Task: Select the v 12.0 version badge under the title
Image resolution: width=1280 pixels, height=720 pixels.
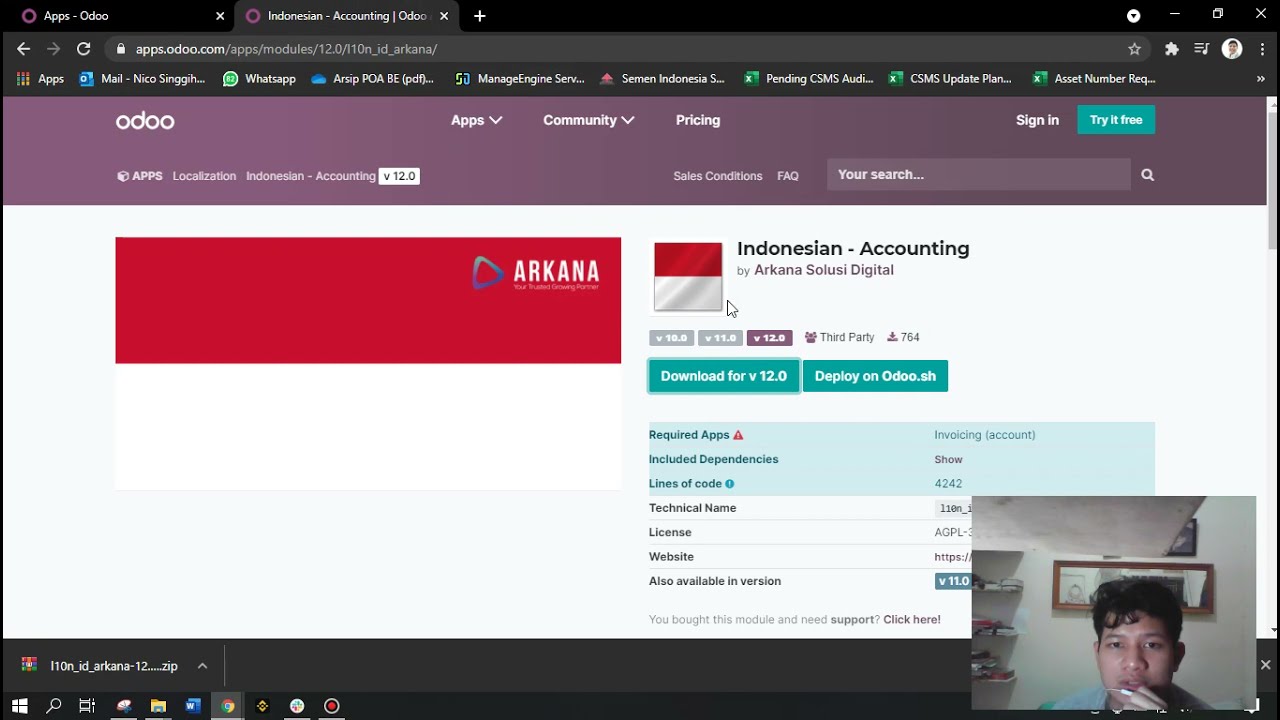Action: pos(769,338)
